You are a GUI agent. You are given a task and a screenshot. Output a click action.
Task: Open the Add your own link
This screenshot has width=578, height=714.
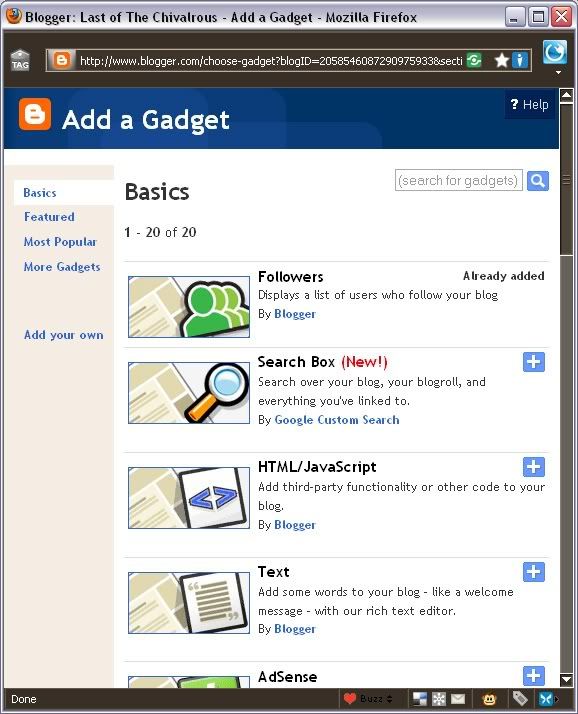[64, 335]
